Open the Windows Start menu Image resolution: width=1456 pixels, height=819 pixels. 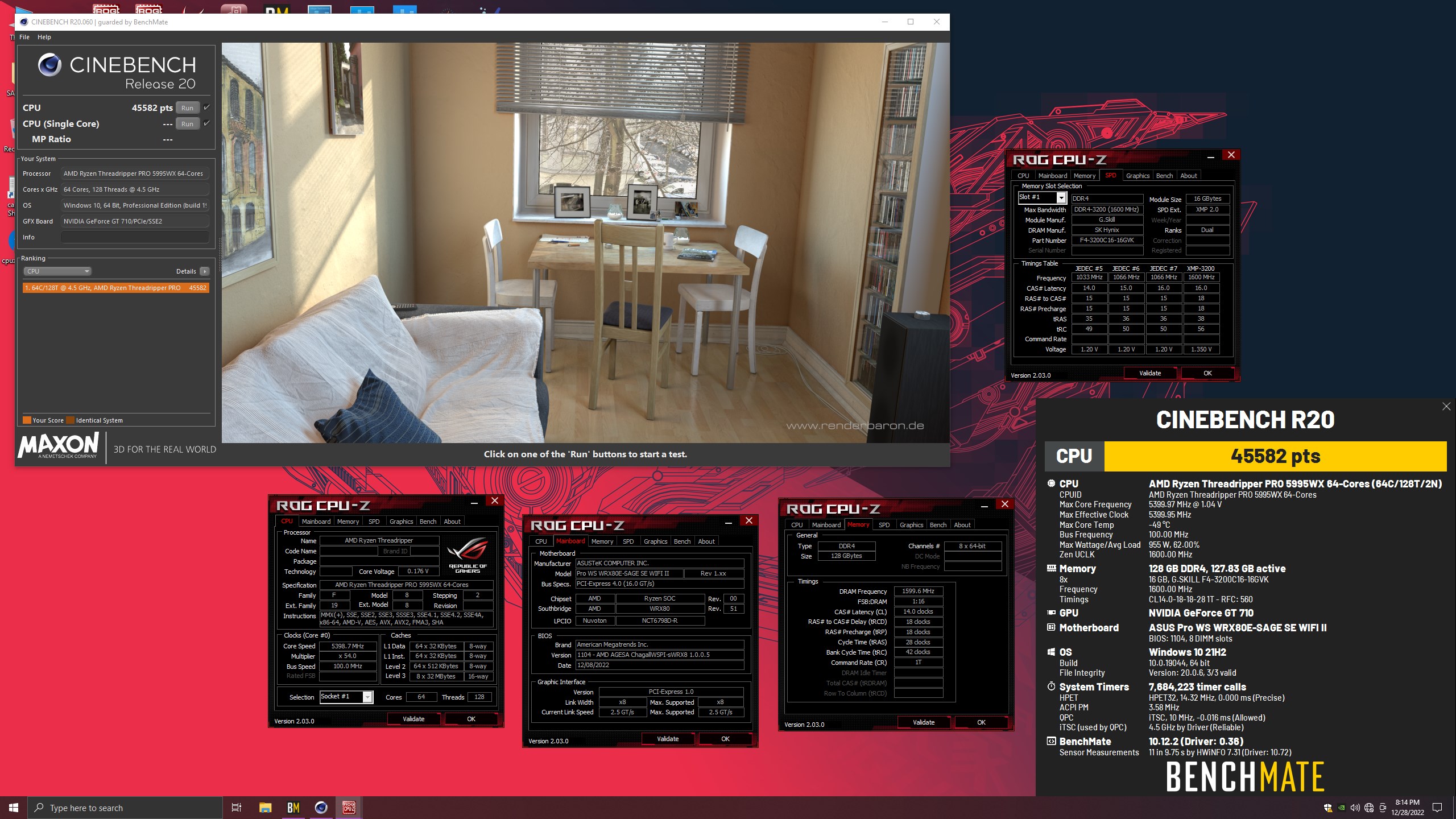click(x=14, y=808)
